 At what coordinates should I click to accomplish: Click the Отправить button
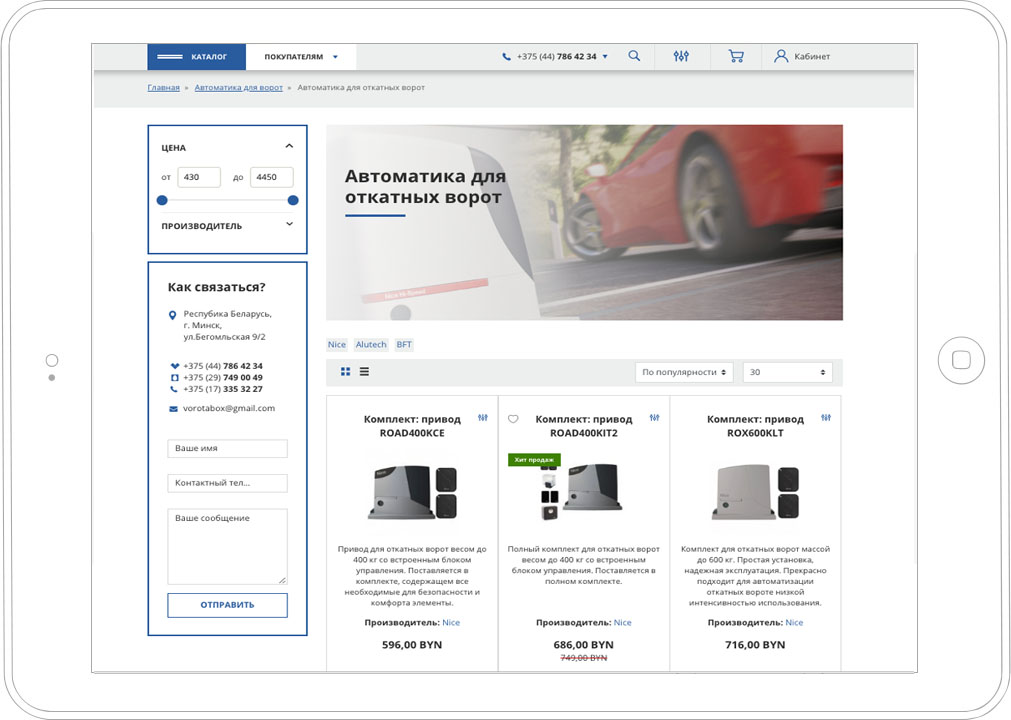(228, 605)
